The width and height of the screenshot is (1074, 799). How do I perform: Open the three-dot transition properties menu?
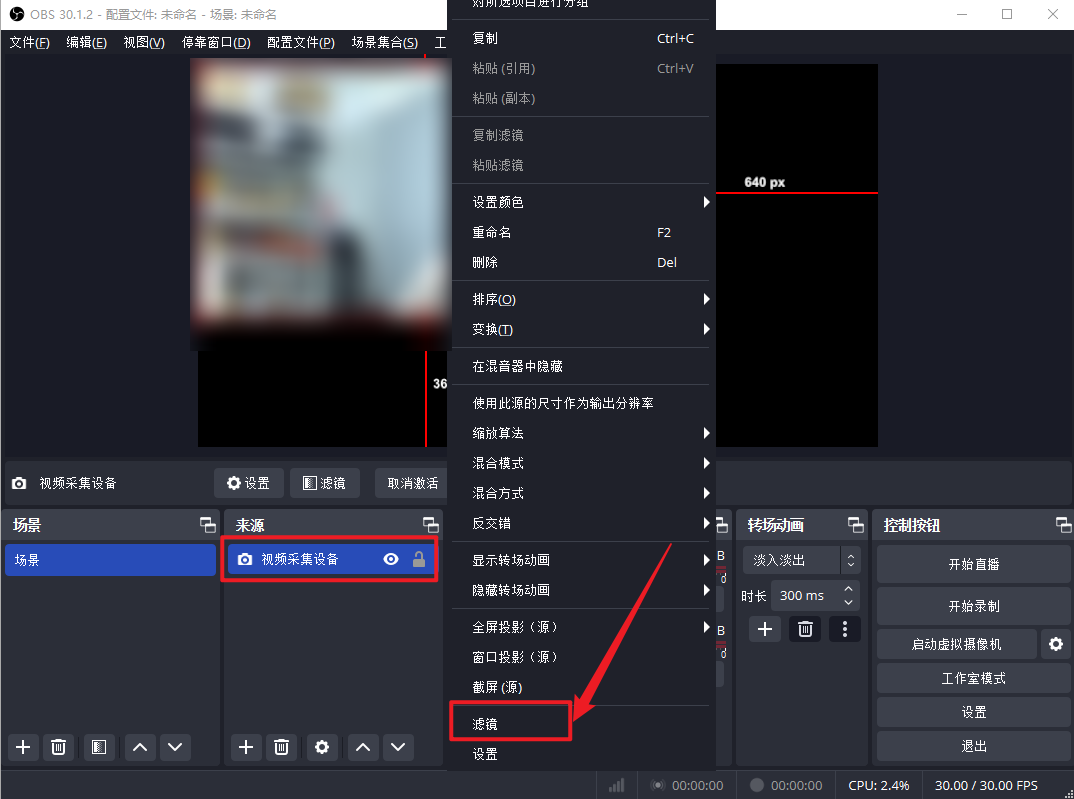tap(845, 629)
